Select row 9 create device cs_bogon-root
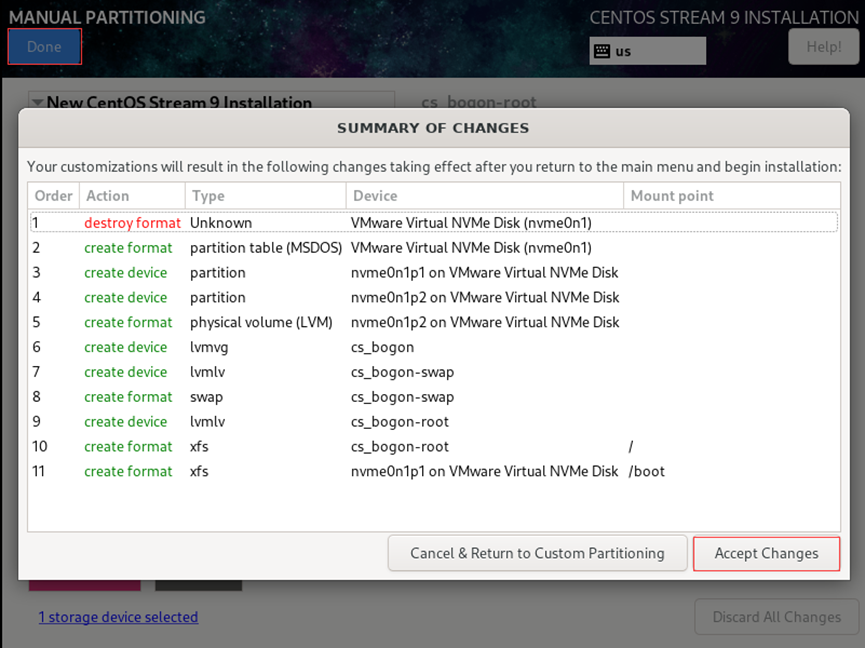865x648 pixels. [434, 421]
